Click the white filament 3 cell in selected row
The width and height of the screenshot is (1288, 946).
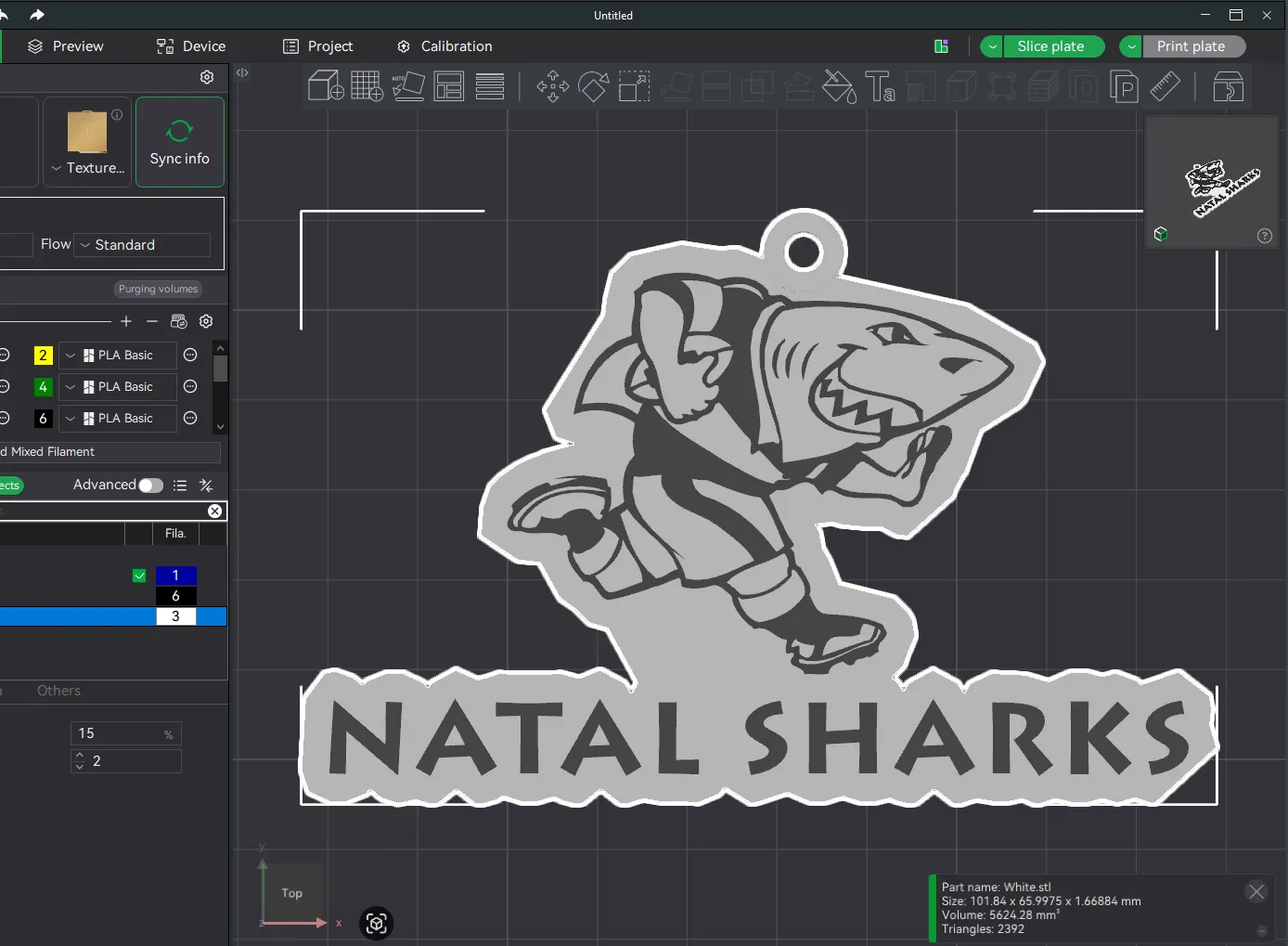point(175,616)
